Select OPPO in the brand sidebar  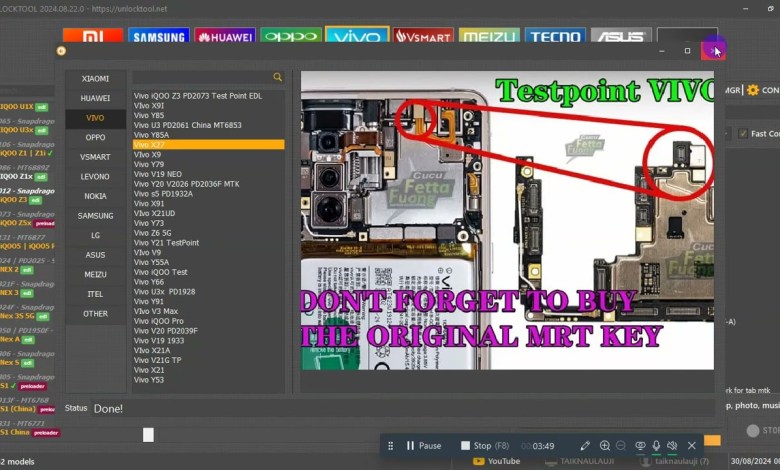tap(96, 137)
